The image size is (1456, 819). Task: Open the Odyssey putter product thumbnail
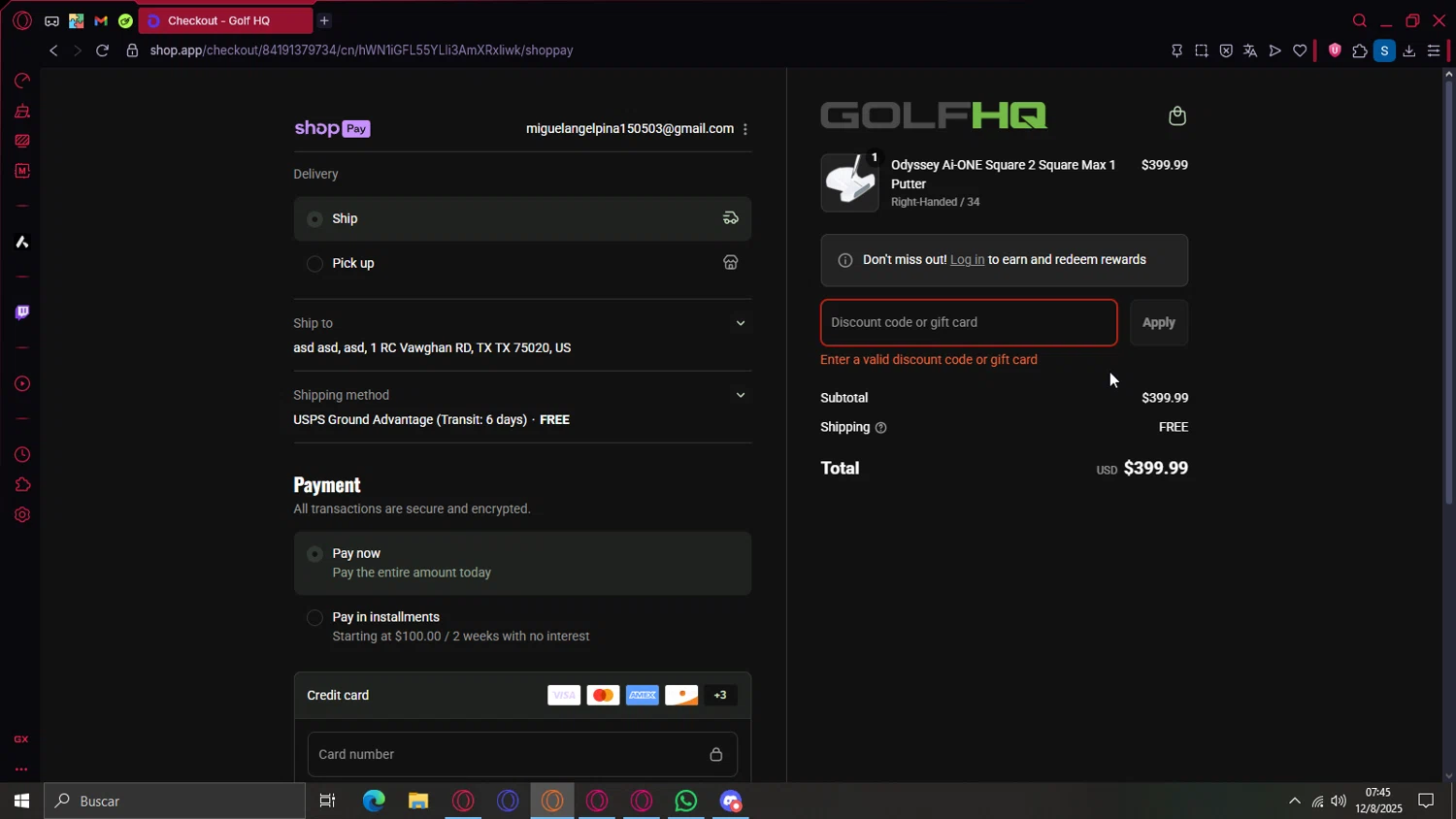pyautogui.click(x=850, y=182)
